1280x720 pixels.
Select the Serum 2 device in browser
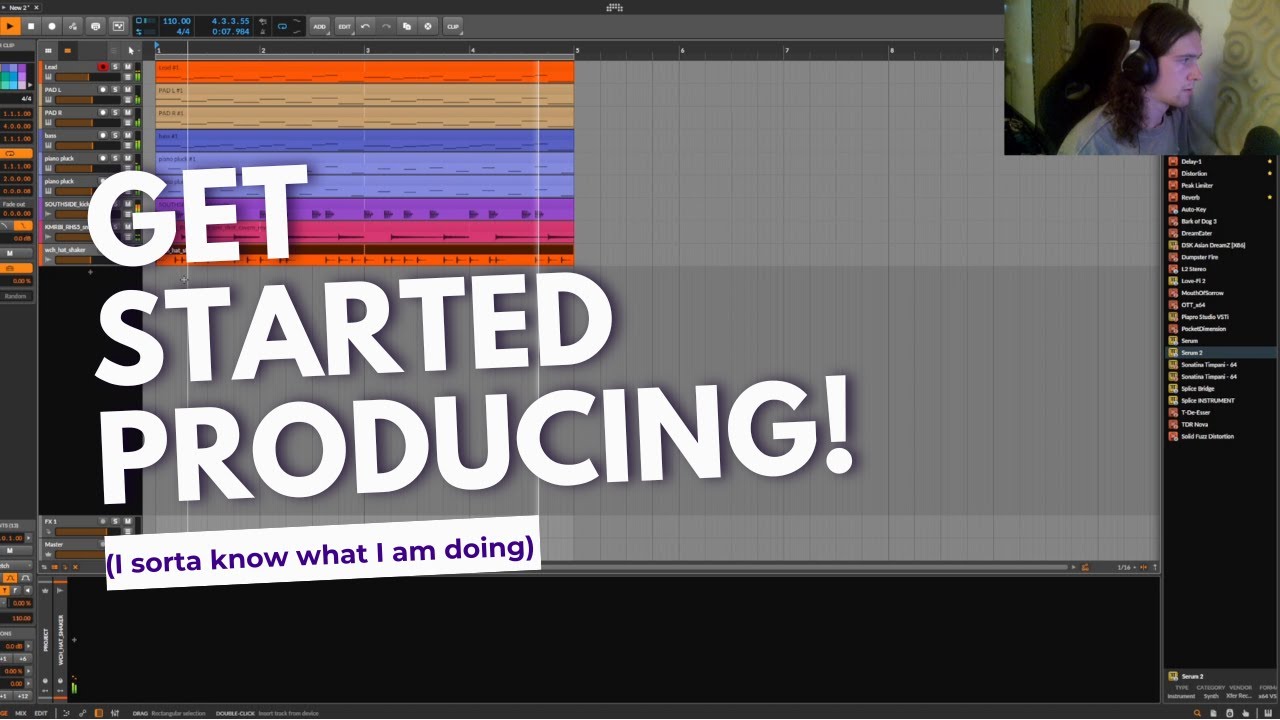1220,353
